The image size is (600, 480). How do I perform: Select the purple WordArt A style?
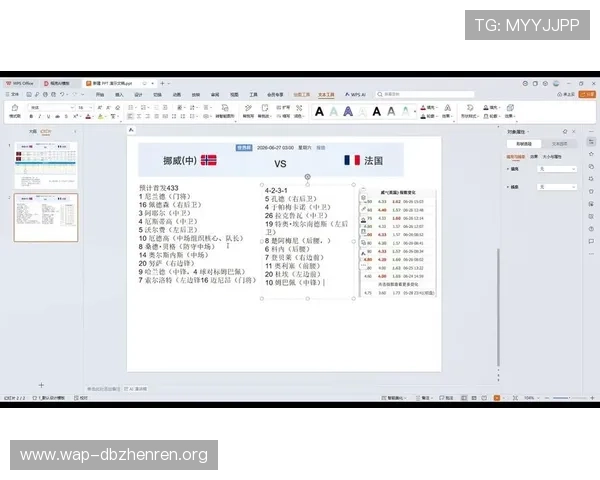pos(348,112)
